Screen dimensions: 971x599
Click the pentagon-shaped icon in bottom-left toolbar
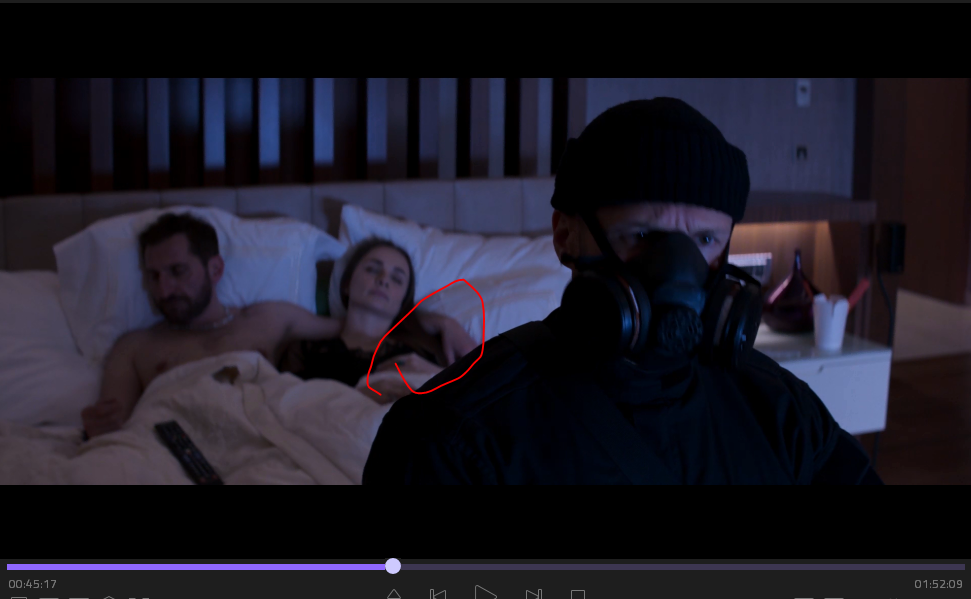(110, 597)
